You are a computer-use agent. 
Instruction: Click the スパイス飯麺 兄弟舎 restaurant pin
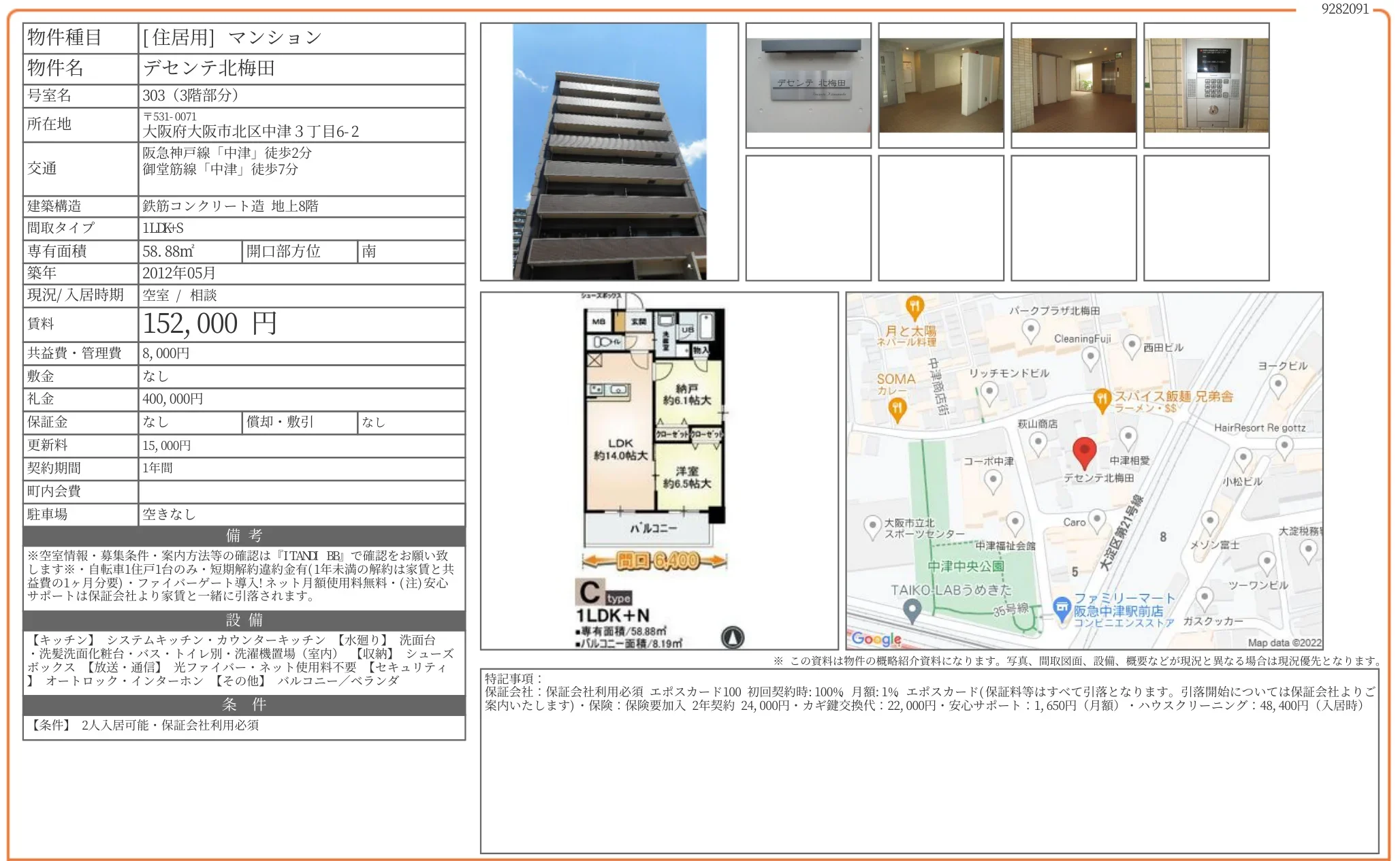pos(1102,400)
